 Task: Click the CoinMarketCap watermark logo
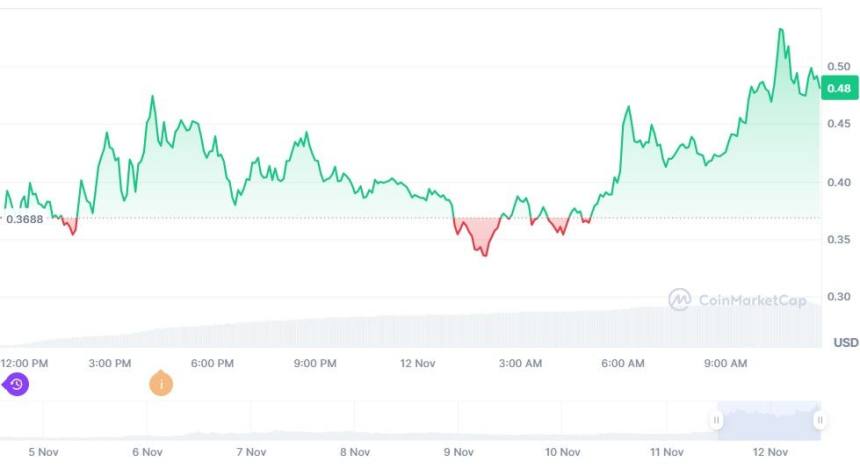tap(680, 299)
